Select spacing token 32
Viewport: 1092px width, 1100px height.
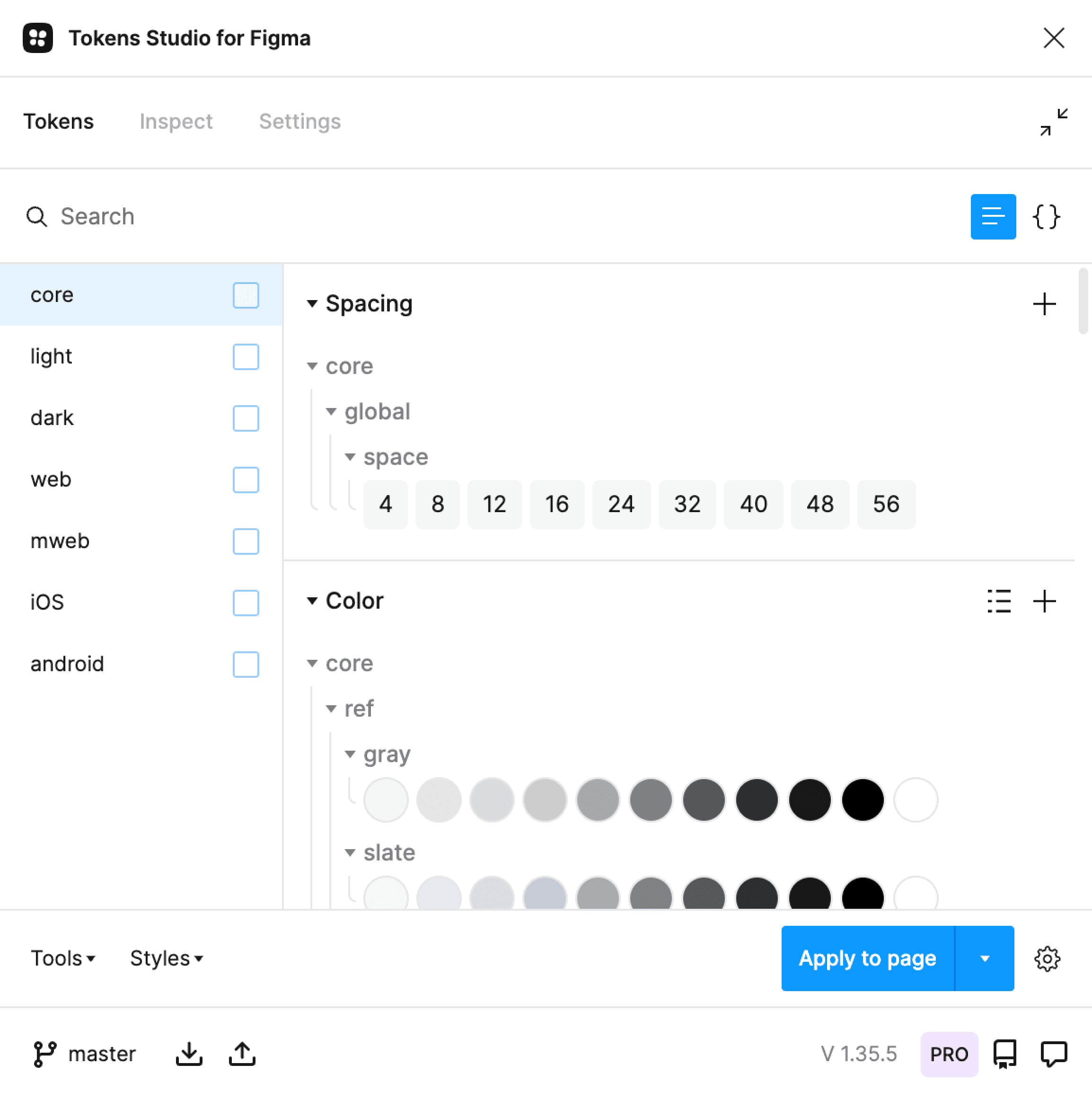[x=687, y=505]
